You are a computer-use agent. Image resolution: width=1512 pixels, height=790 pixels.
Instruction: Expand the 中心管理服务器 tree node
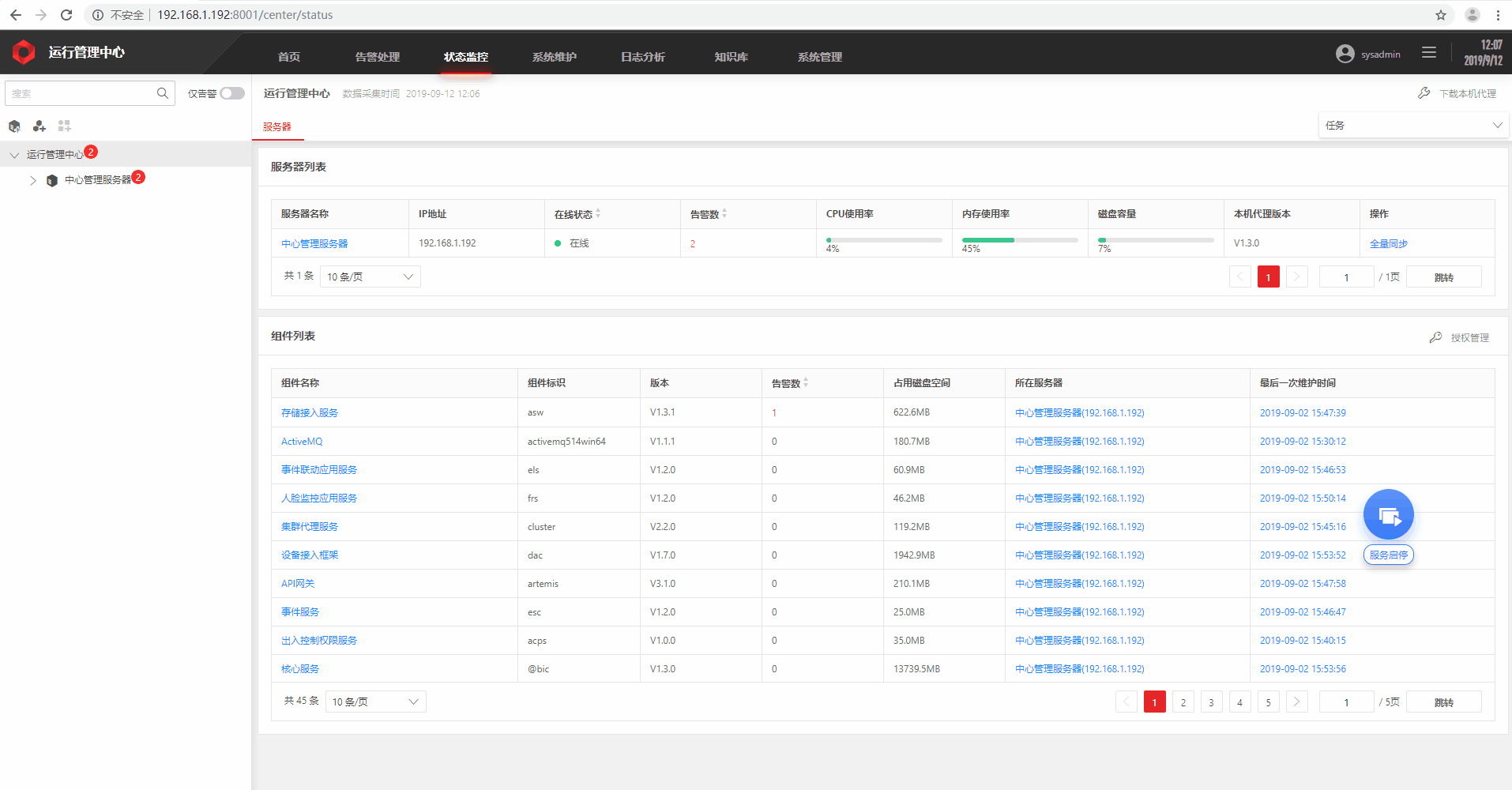[33, 181]
